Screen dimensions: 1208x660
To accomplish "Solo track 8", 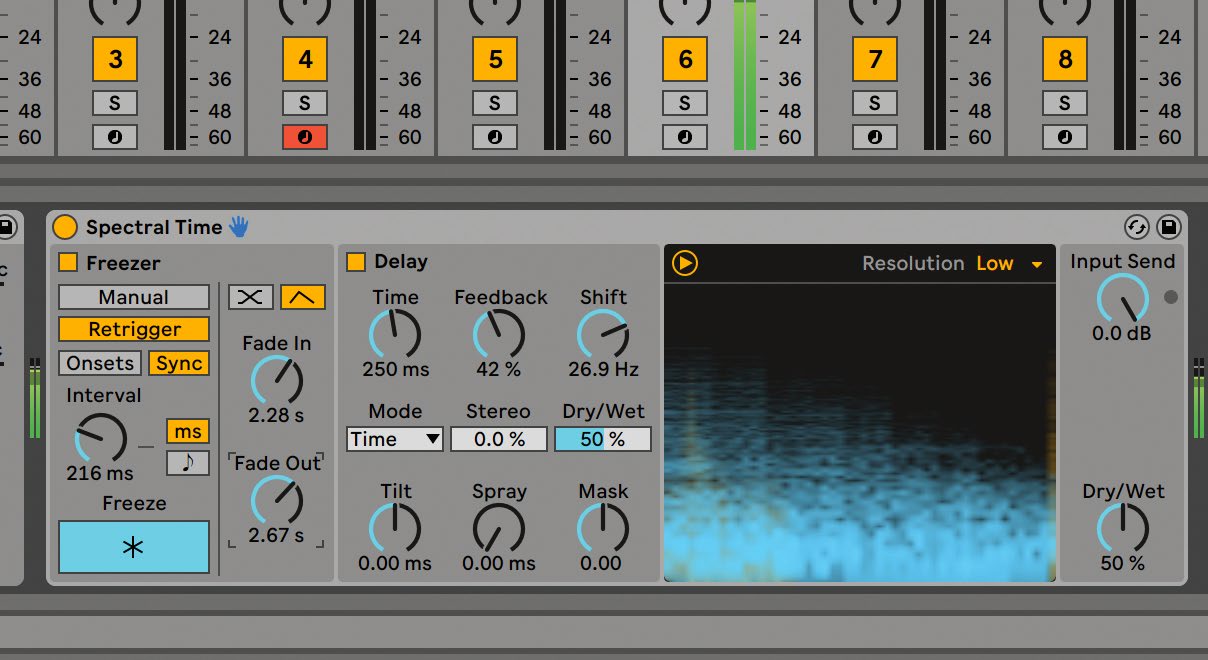I will point(1065,103).
